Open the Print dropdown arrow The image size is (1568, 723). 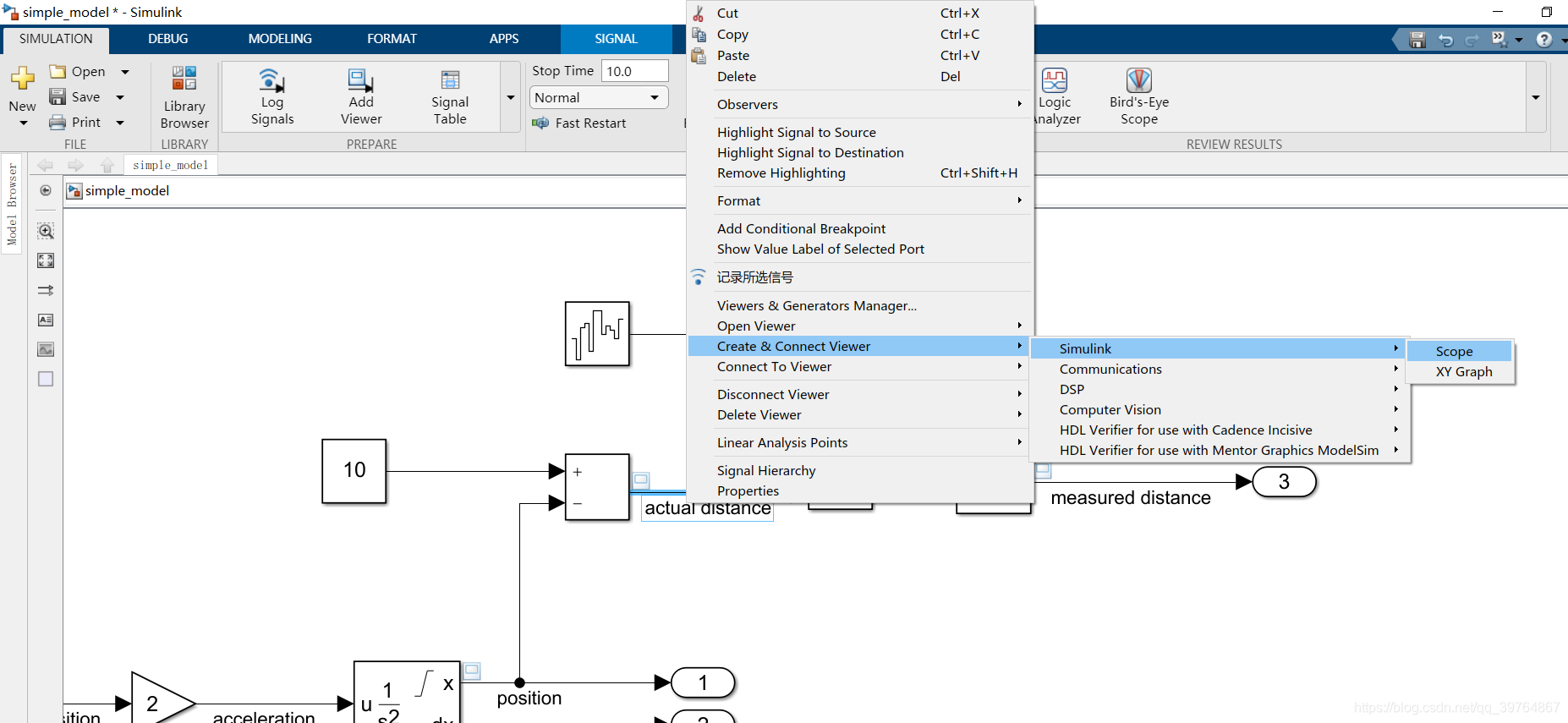(120, 123)
